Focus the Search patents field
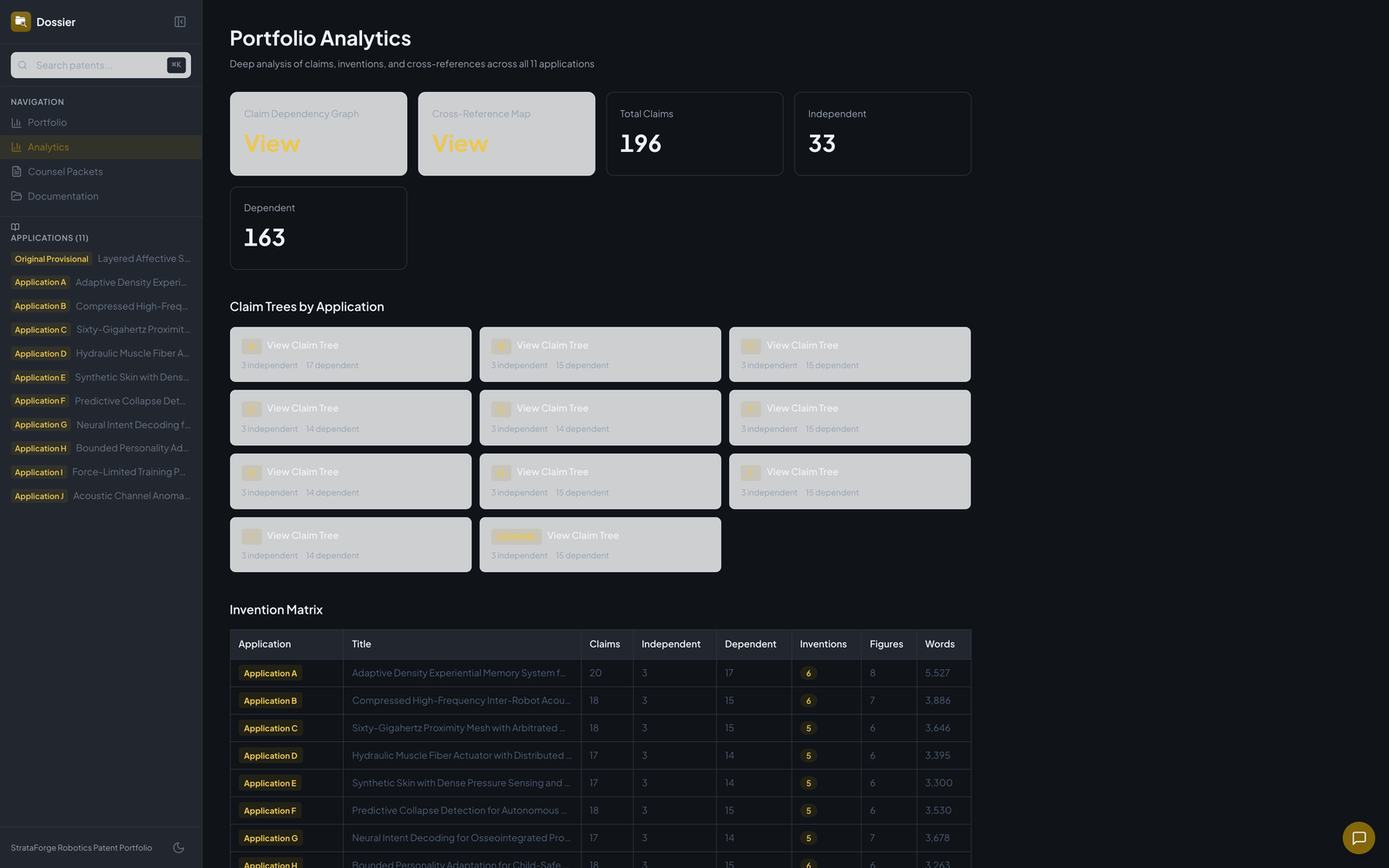Screen dimensions: 1389x868 click(101, 65)
